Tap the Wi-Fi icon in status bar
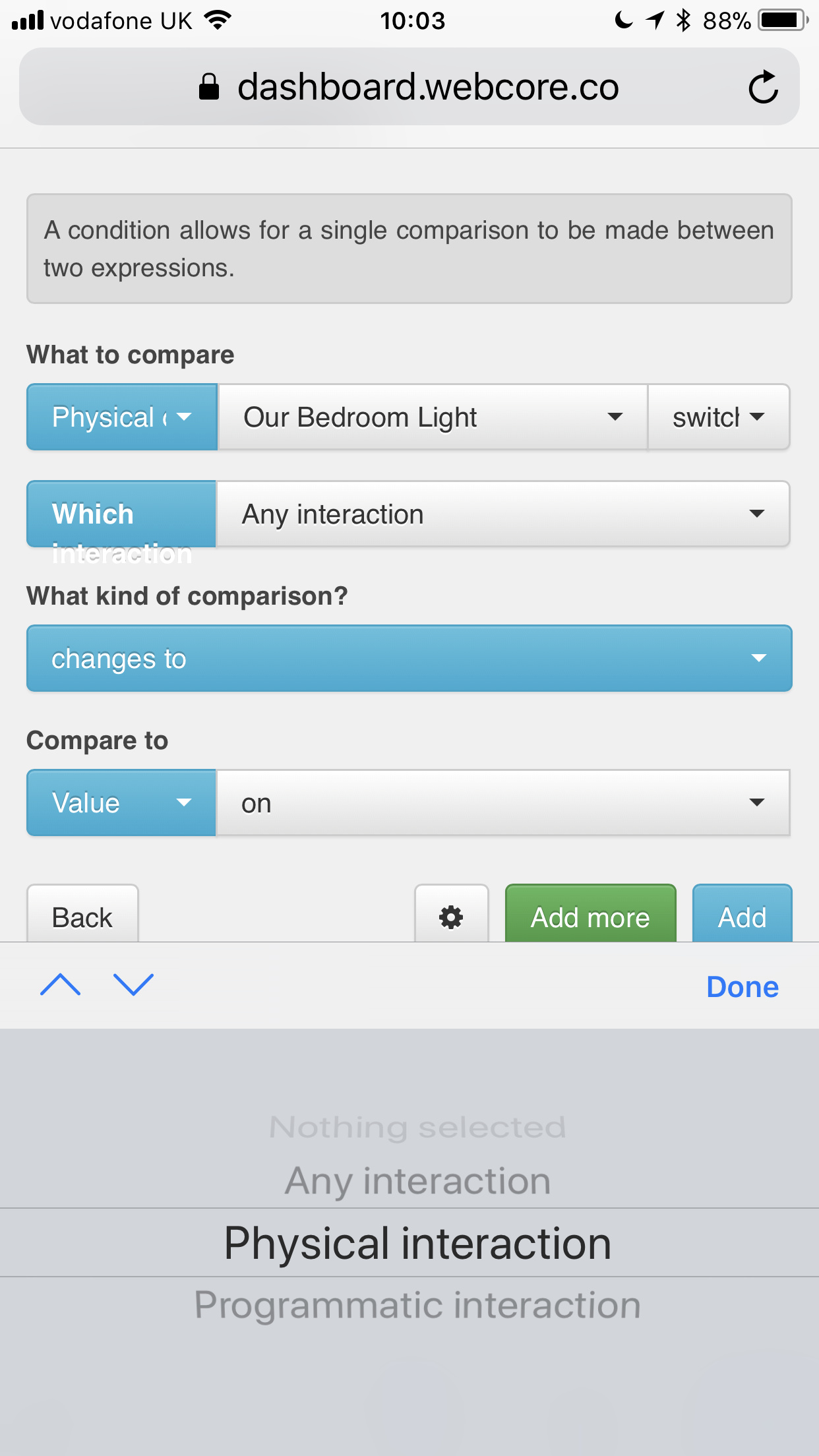The image size is (819, 1456). (218, 20)
